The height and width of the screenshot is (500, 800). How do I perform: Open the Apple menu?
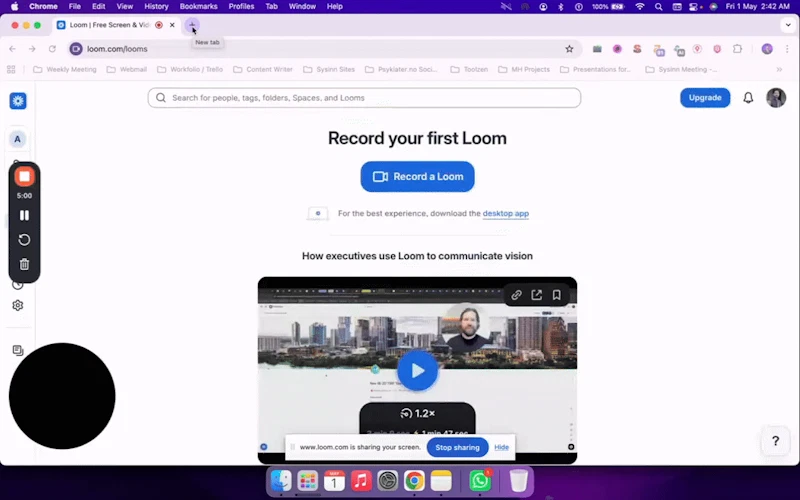pos(15,7)
